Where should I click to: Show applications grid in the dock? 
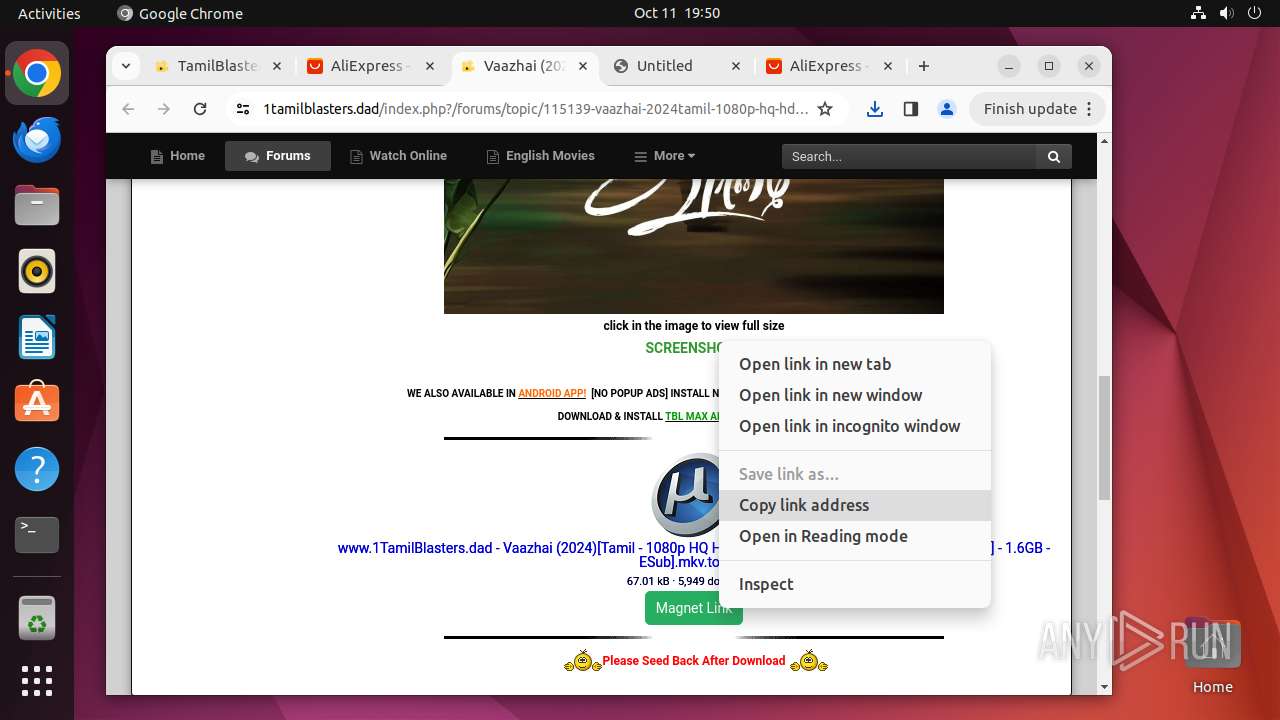click(37, 681)
